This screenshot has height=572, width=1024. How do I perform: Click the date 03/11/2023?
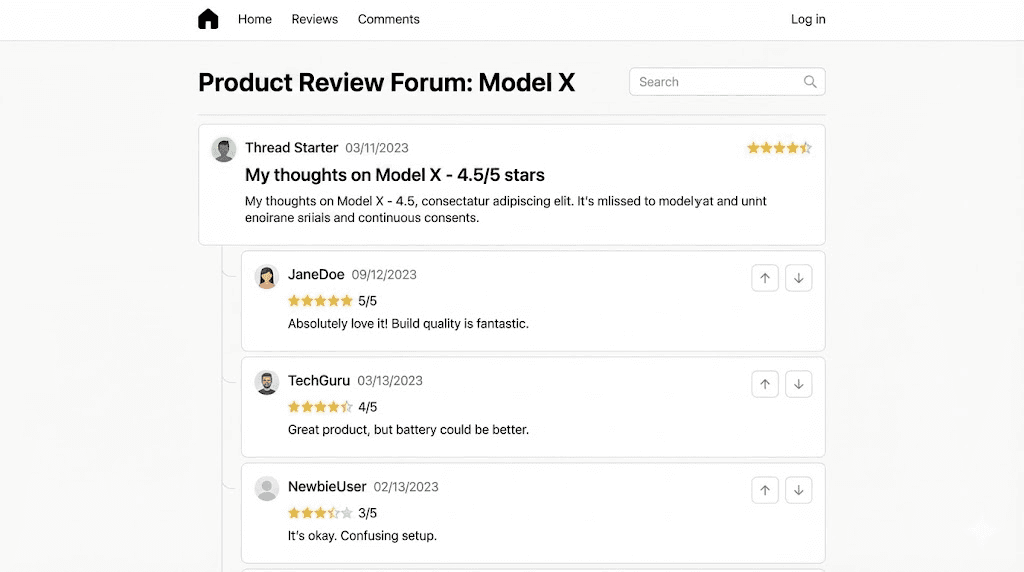pos(377,148)
